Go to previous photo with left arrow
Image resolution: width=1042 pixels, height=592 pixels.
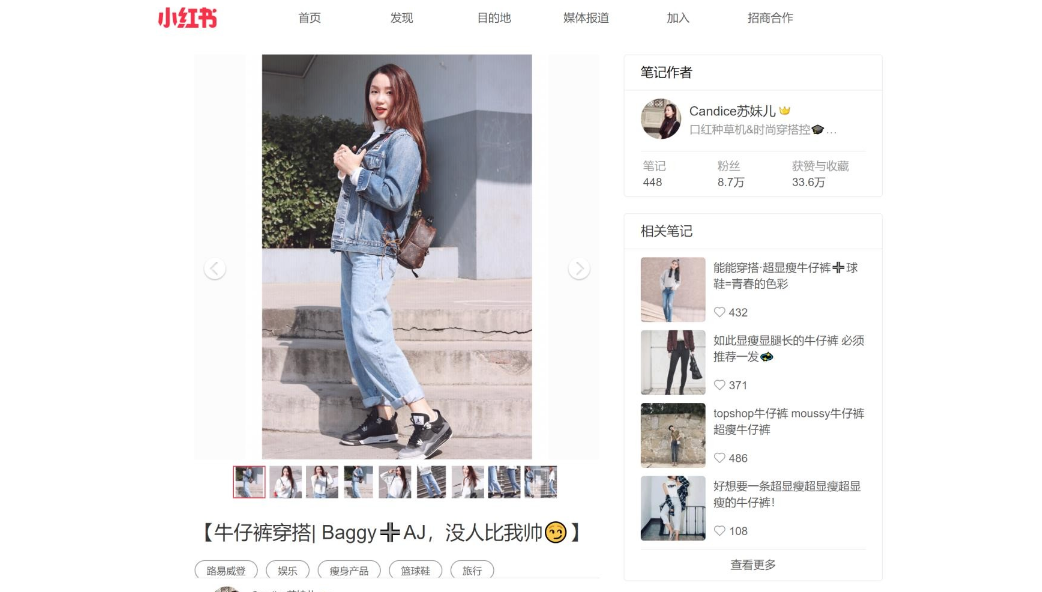pyautogui.click(x=215, y=268)
